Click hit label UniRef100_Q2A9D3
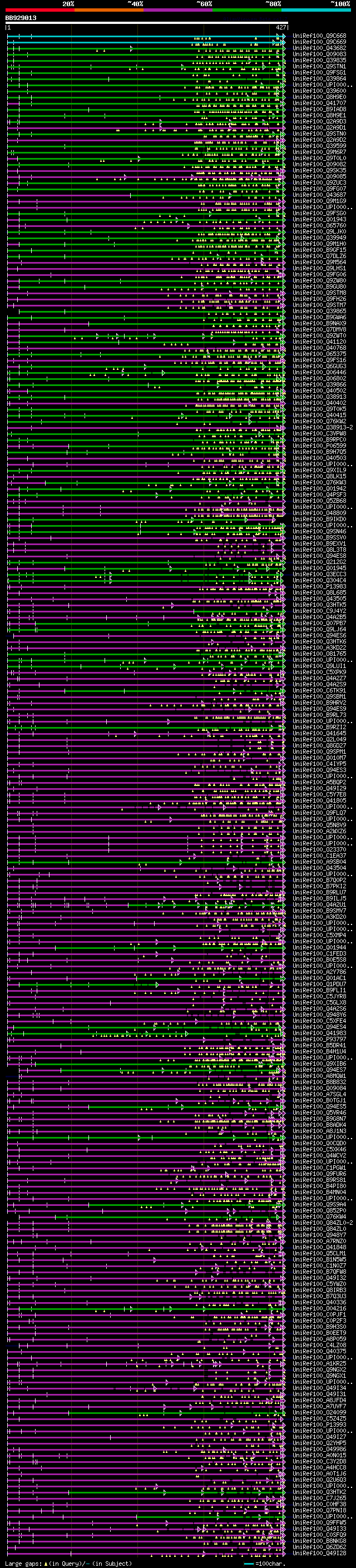This screenshot has height=1568, width=356. click(x=319, y=121)
